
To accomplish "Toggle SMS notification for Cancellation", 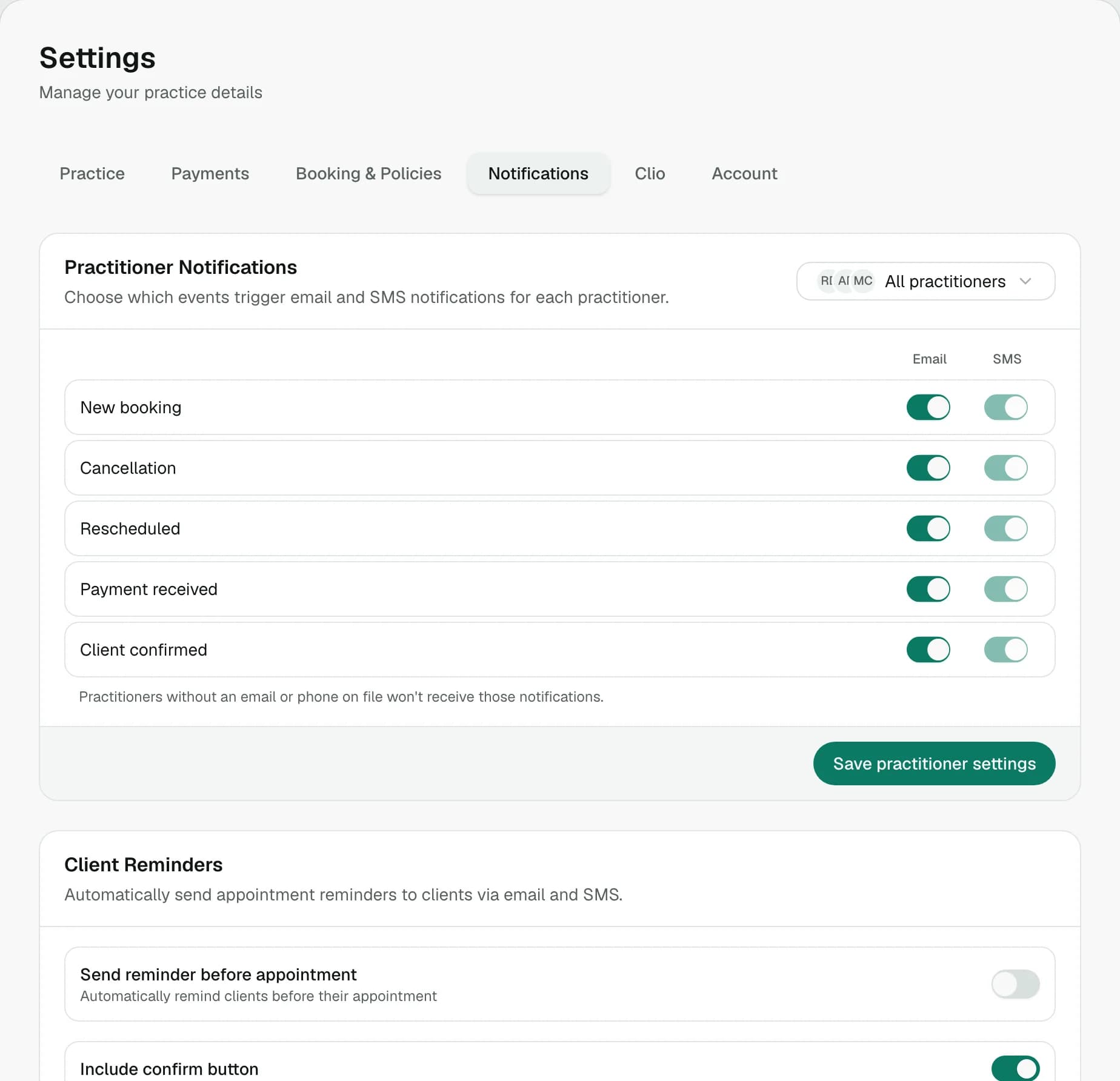I will pos(1005,468).
